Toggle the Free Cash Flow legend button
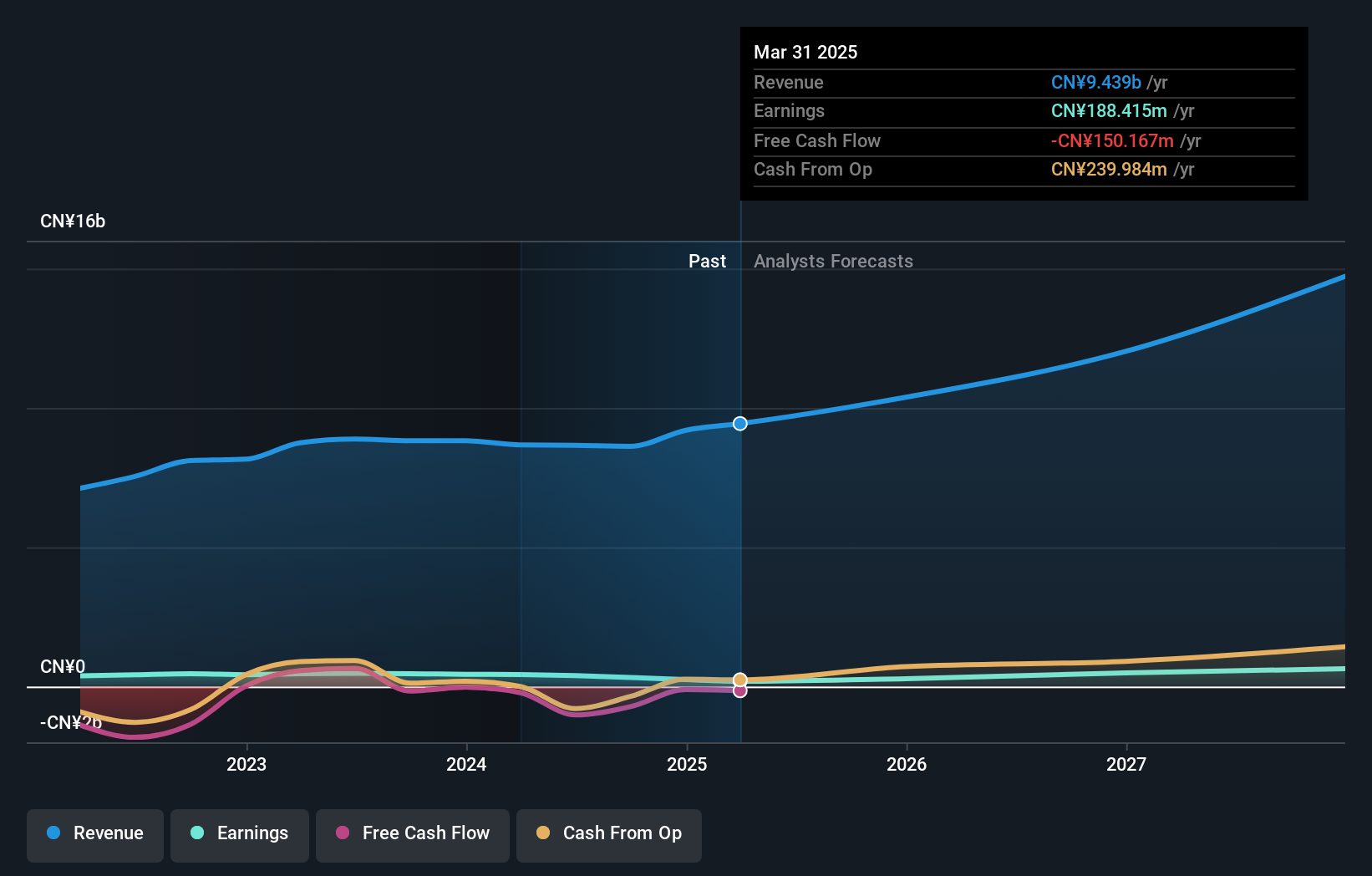 (x=413, y=835)
